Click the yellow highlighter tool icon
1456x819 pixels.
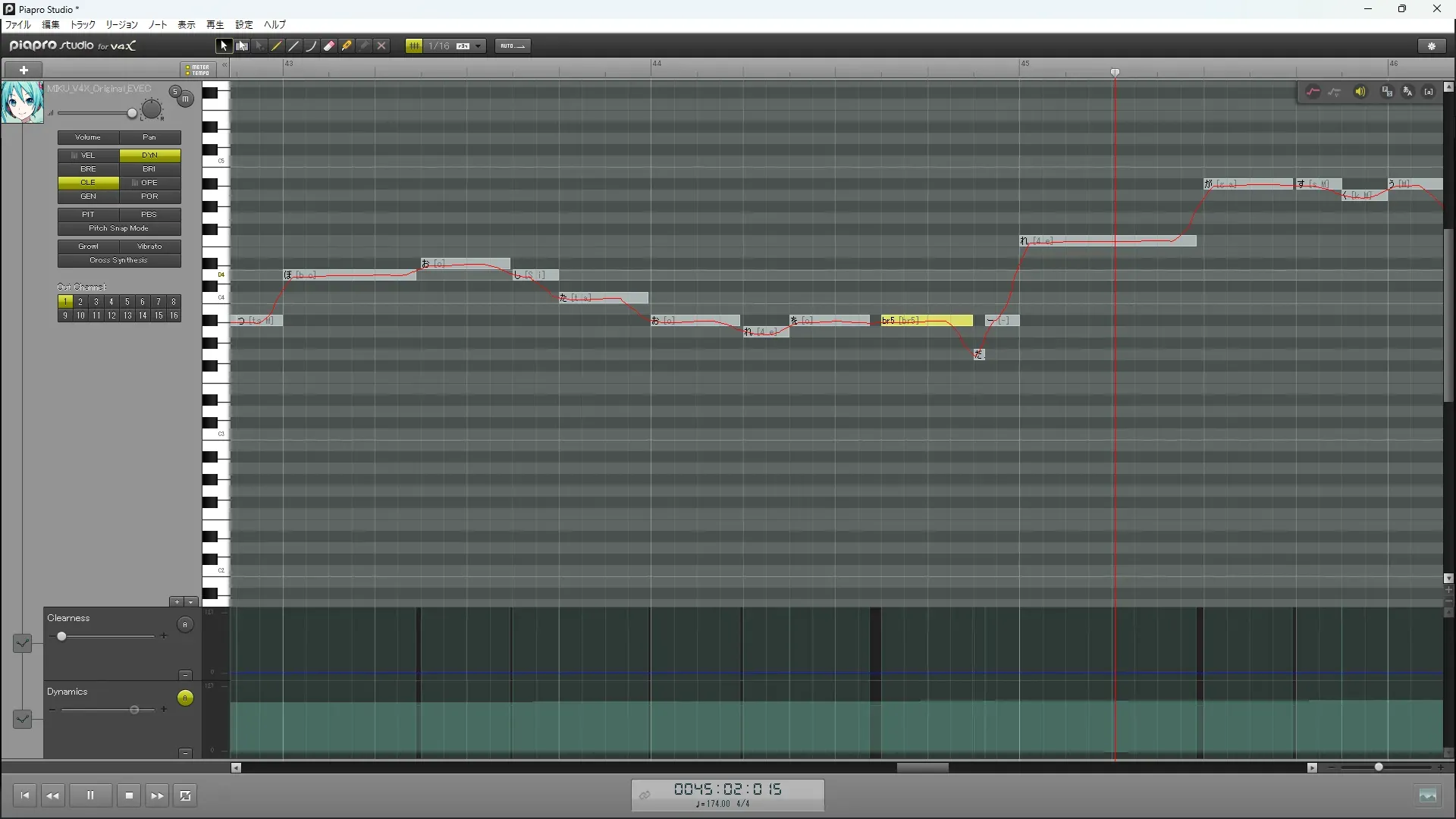coord(347,46)
